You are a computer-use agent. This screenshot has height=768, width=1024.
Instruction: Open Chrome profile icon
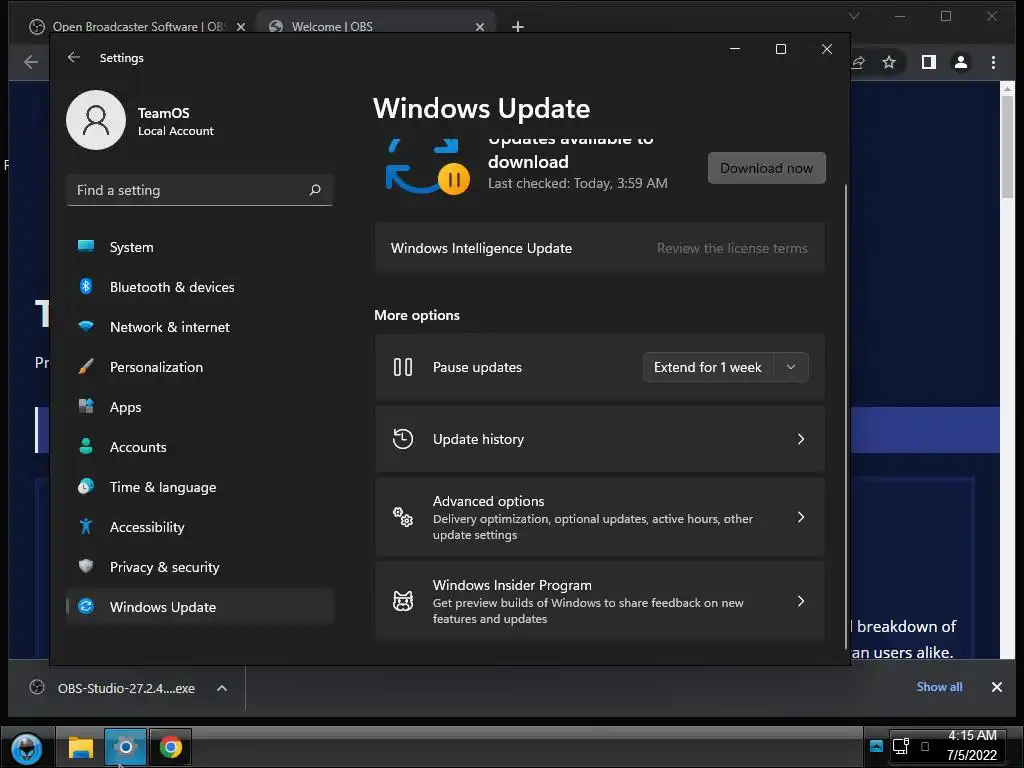click(961, 62)
